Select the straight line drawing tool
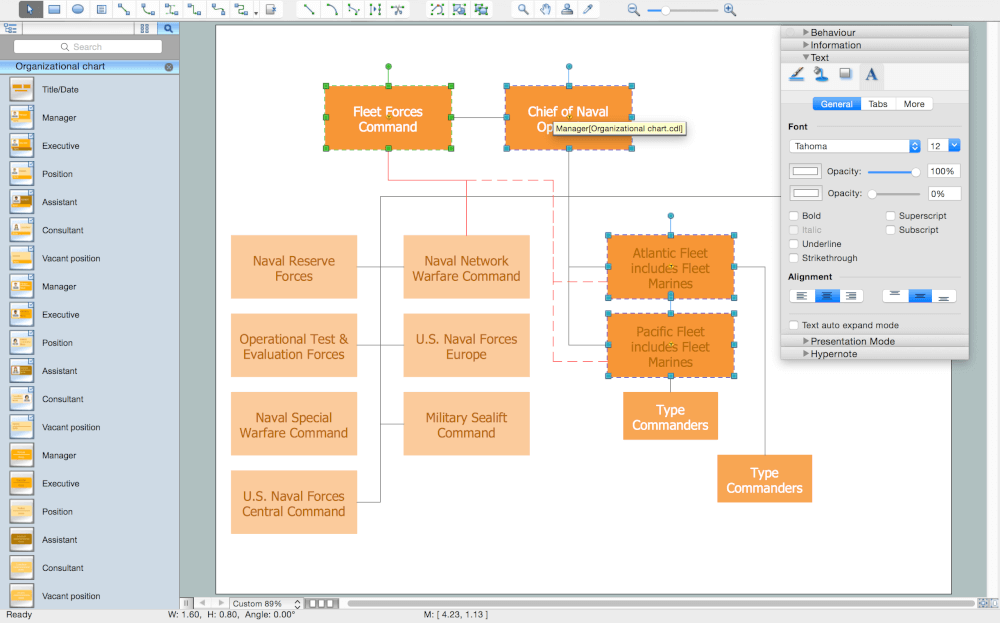Screen dimensions: 1000x623 [x=309, y=9]
